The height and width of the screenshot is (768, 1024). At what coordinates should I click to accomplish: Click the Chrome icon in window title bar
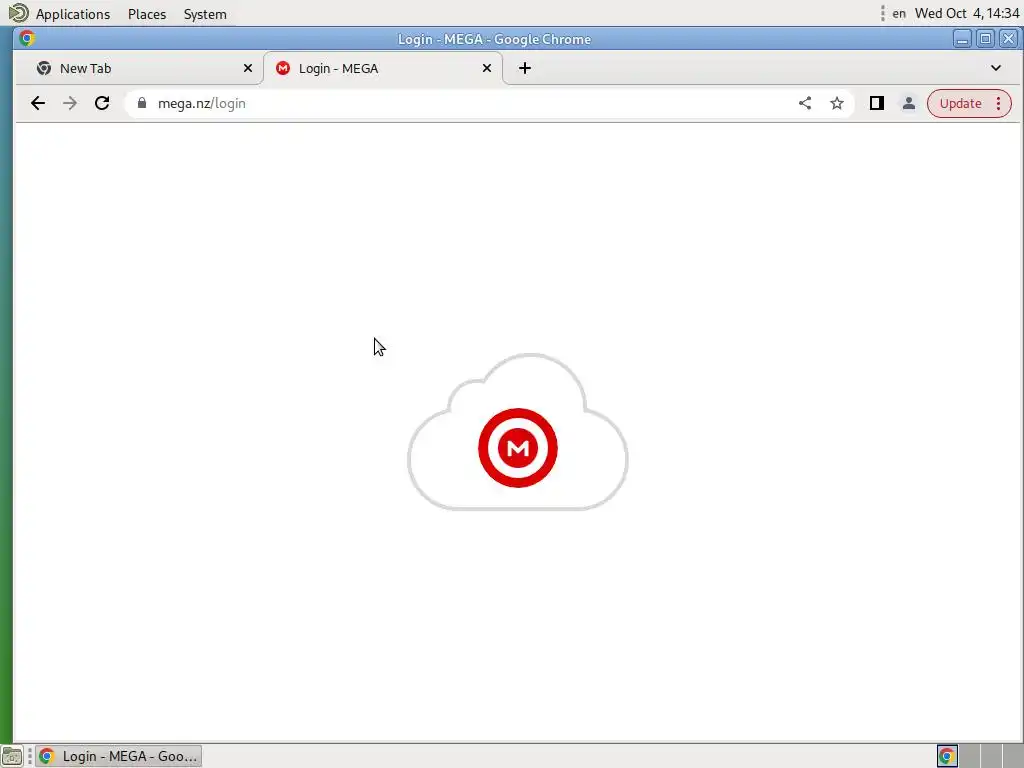click(27, 39)
